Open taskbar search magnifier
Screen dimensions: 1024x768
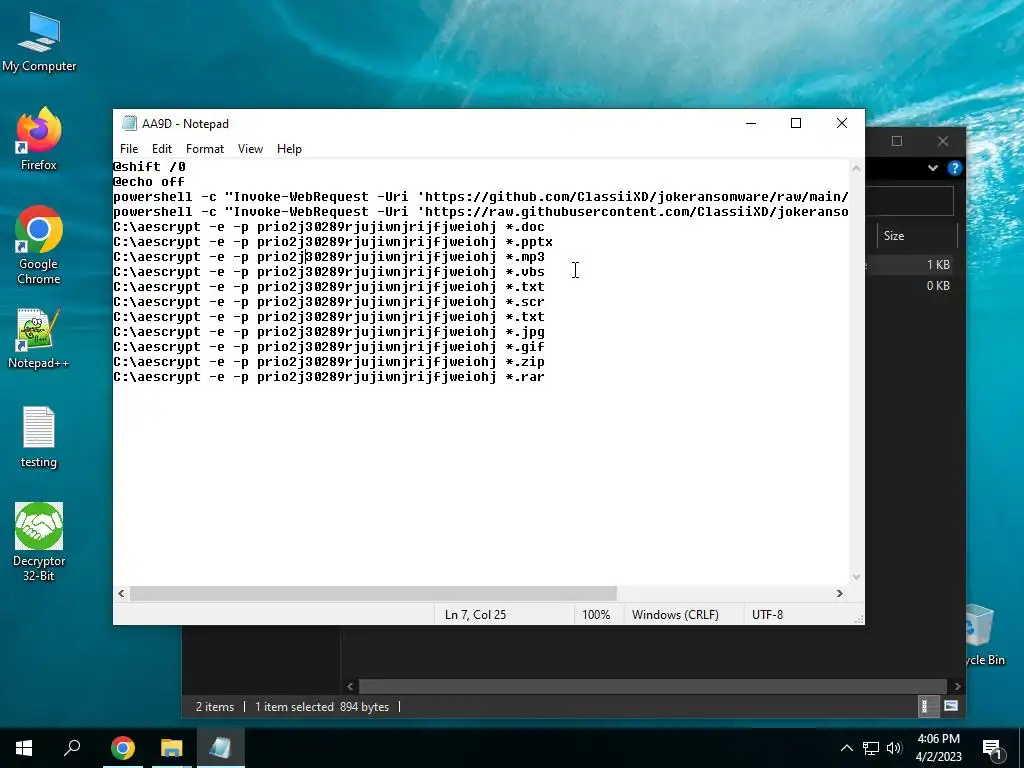[72, 748]
